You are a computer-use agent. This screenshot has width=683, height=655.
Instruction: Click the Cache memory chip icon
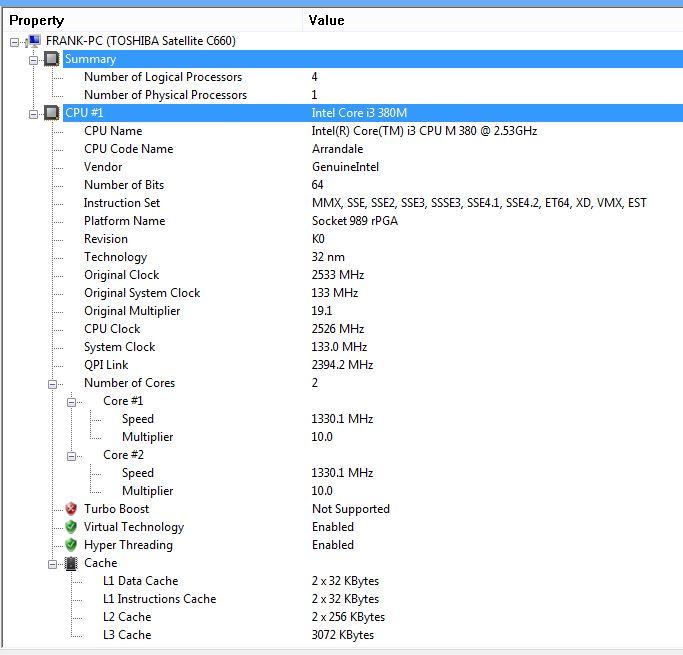point(71,563)
